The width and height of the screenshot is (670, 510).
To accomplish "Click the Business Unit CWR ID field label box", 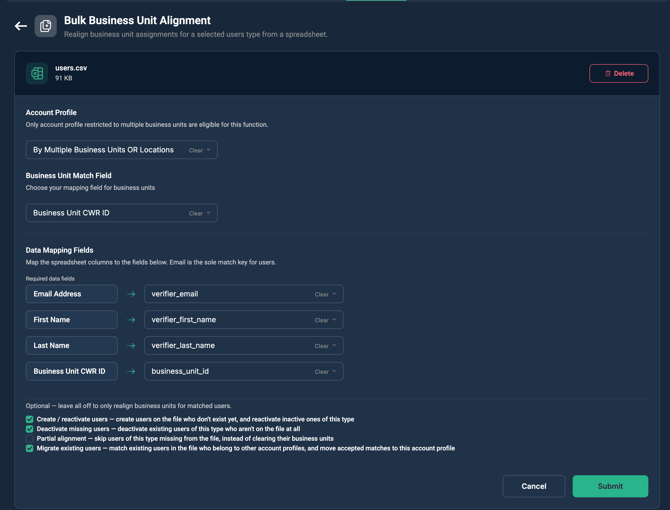I will click(x=71, y=372).
